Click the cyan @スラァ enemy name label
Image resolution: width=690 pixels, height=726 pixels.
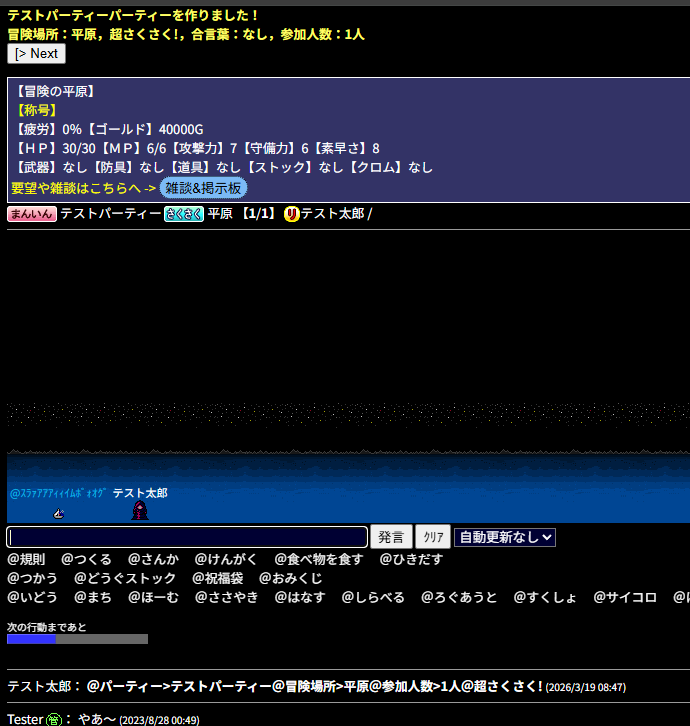[x=58, y=493]
